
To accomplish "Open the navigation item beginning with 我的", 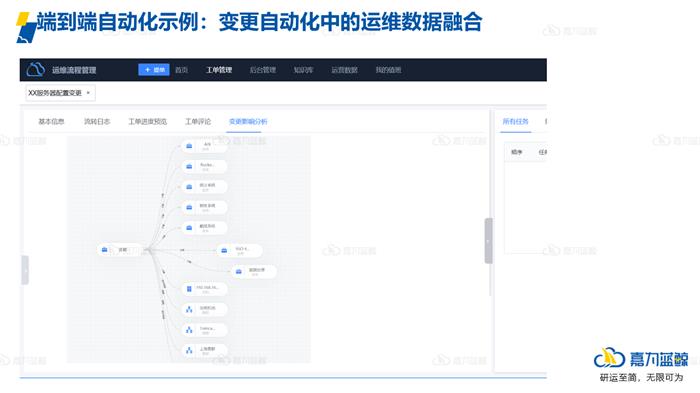I will (388, 70).
